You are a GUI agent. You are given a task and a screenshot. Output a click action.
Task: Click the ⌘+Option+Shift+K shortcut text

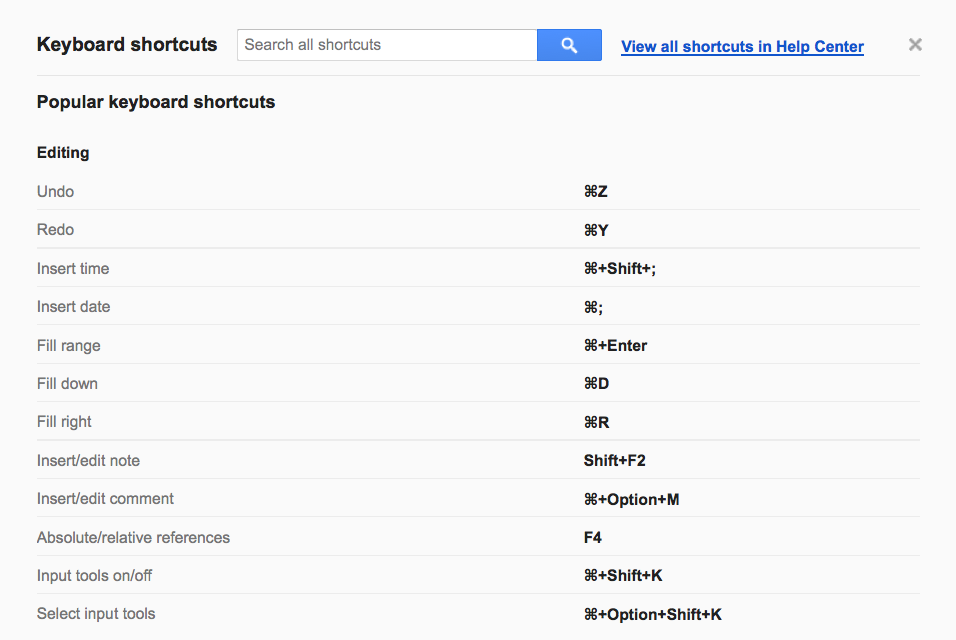pyautogui.click(x=652, y=614)
